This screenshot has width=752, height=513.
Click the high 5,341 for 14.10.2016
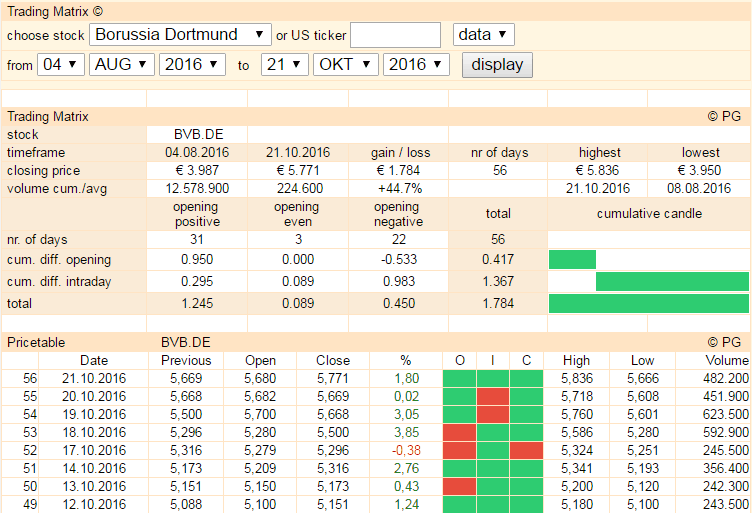577,468
